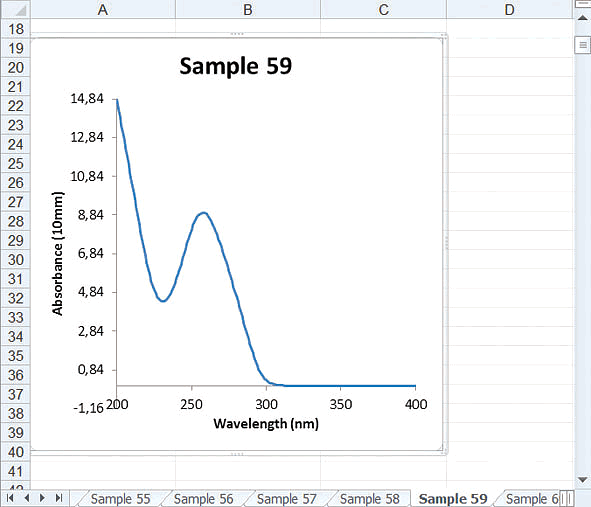Select row 30 header
The image size is (591, 507).
(15, 260)
